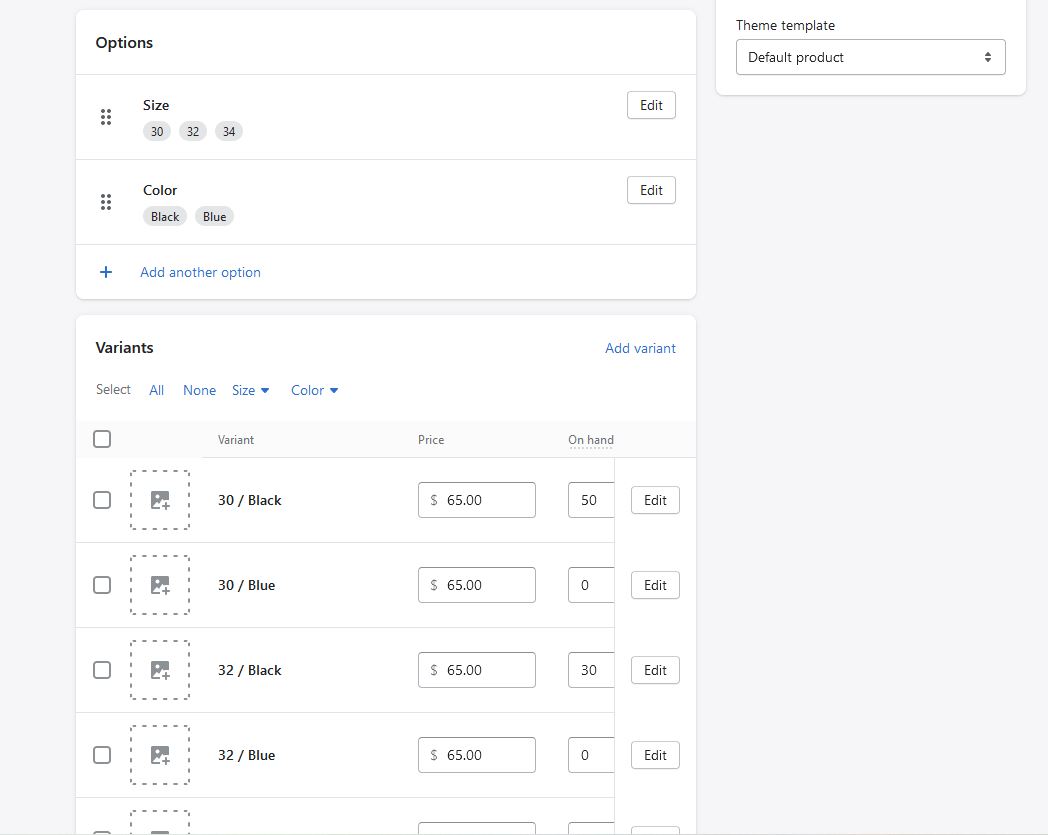Select All variants link
Viewport: 1048px width, 835px height.
click(x=157, y=390)
